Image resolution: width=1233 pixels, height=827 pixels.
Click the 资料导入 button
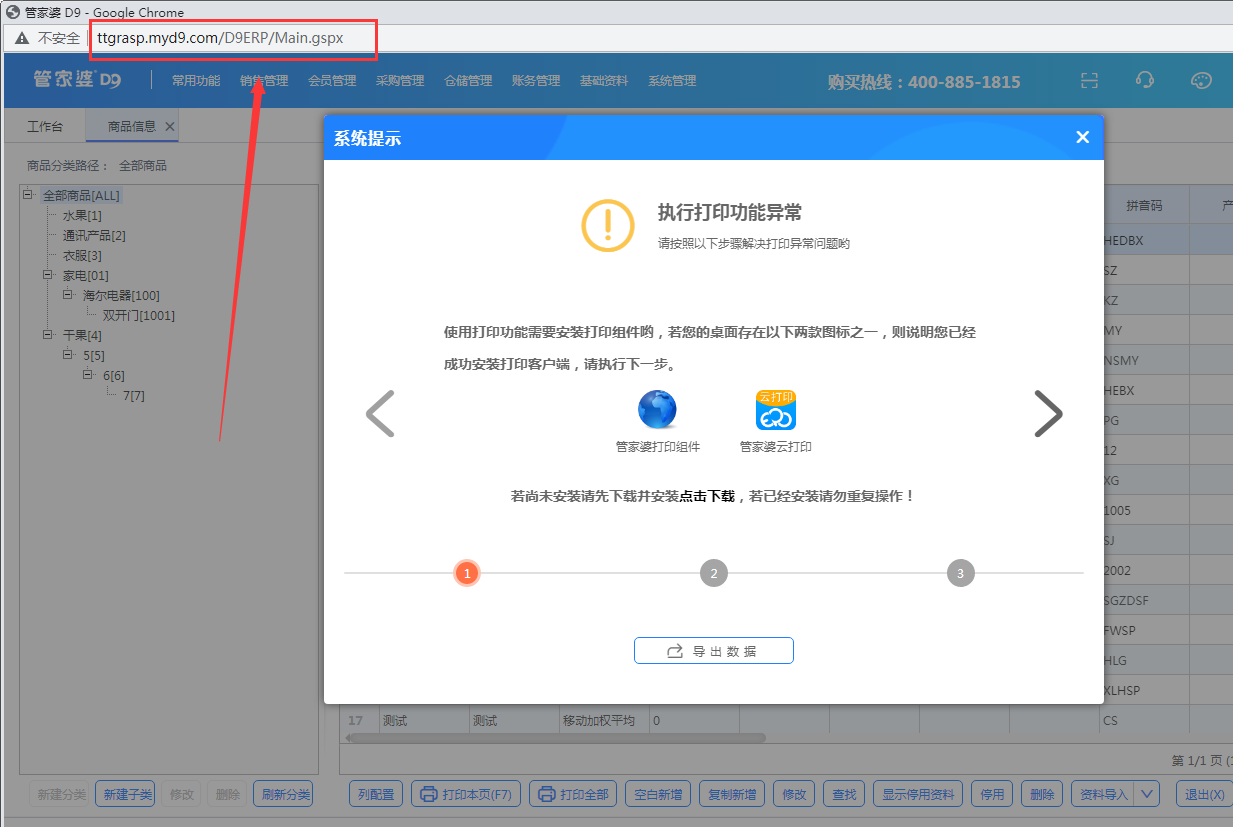point(1102,794)
